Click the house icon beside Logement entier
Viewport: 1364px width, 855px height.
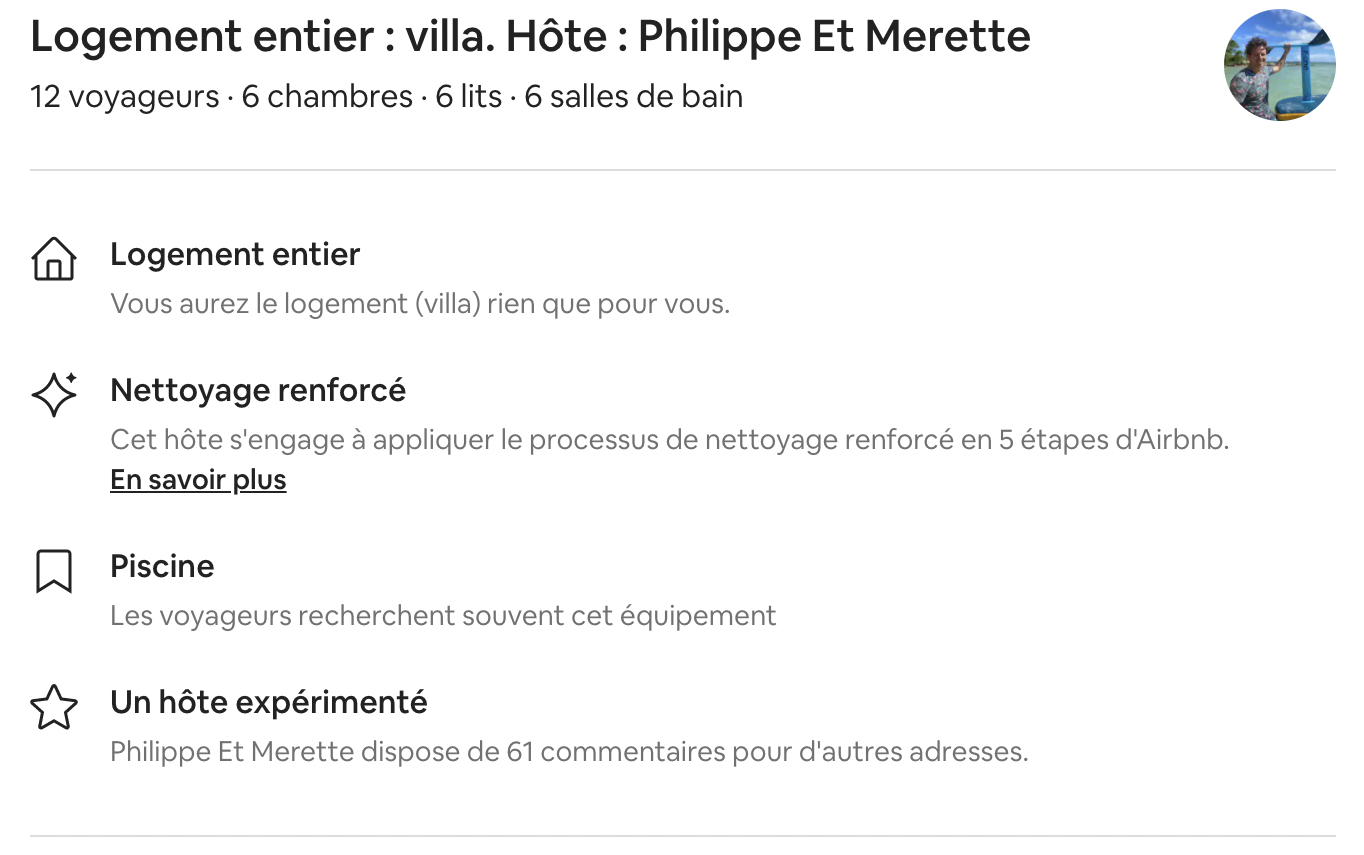54,259
